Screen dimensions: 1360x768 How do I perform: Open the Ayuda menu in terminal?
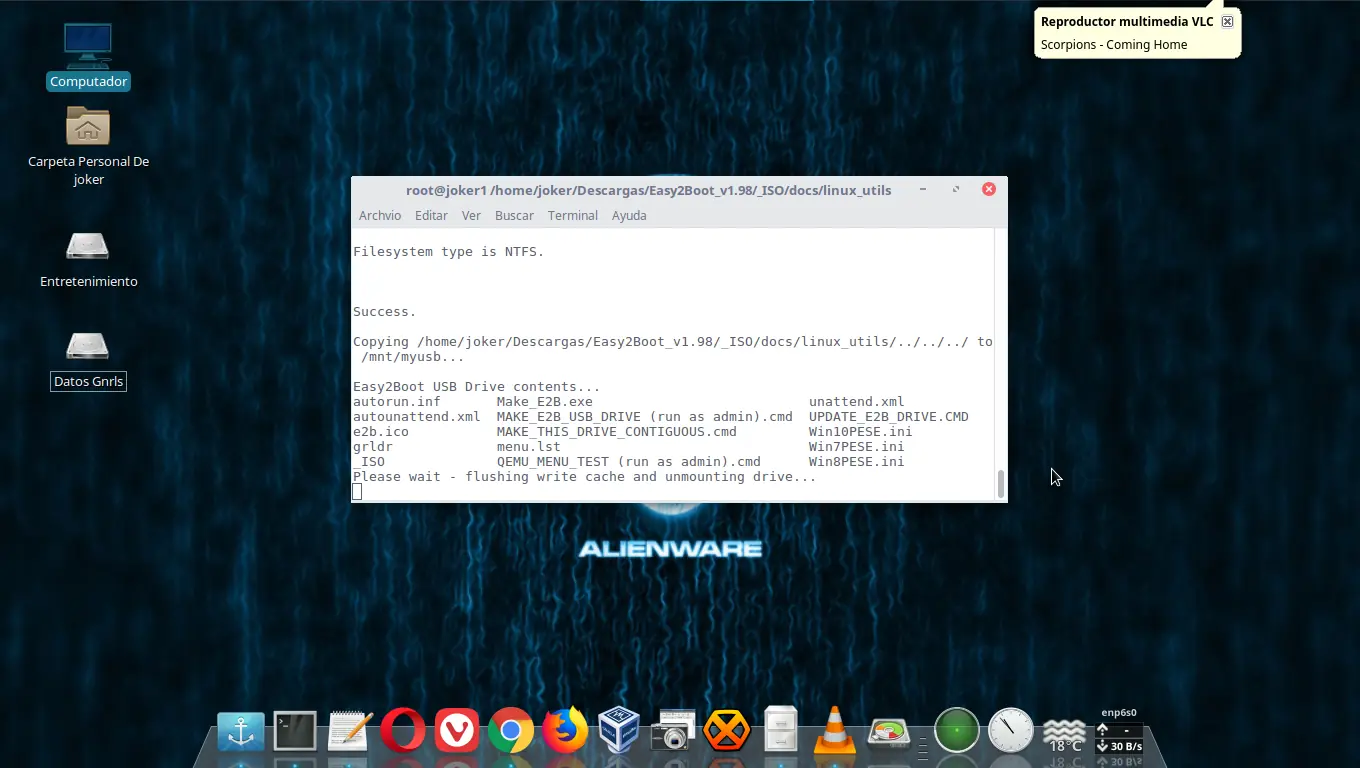(x=629, y=216)
